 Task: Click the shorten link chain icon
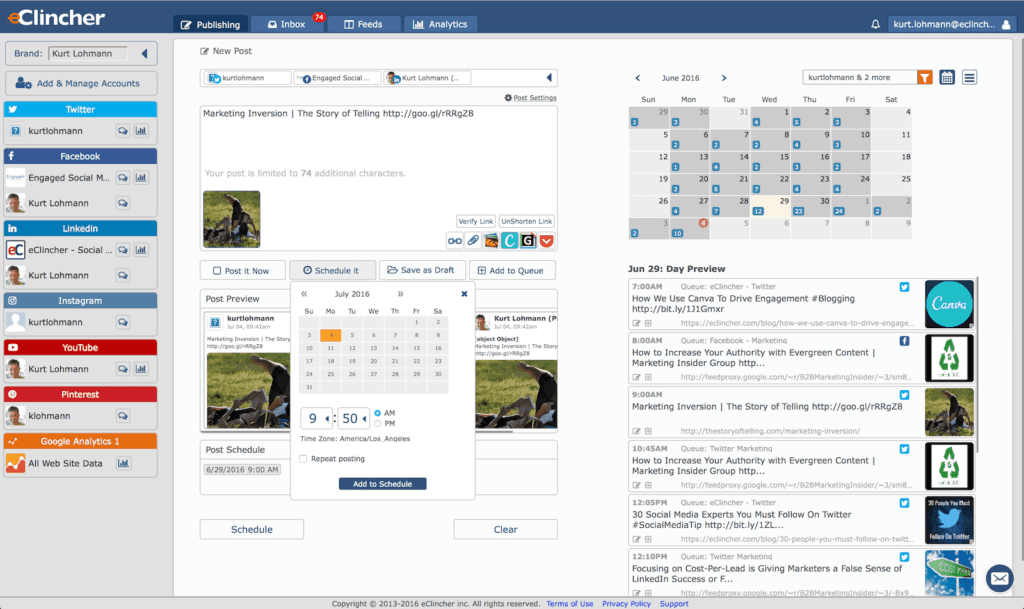pos(455,241)
